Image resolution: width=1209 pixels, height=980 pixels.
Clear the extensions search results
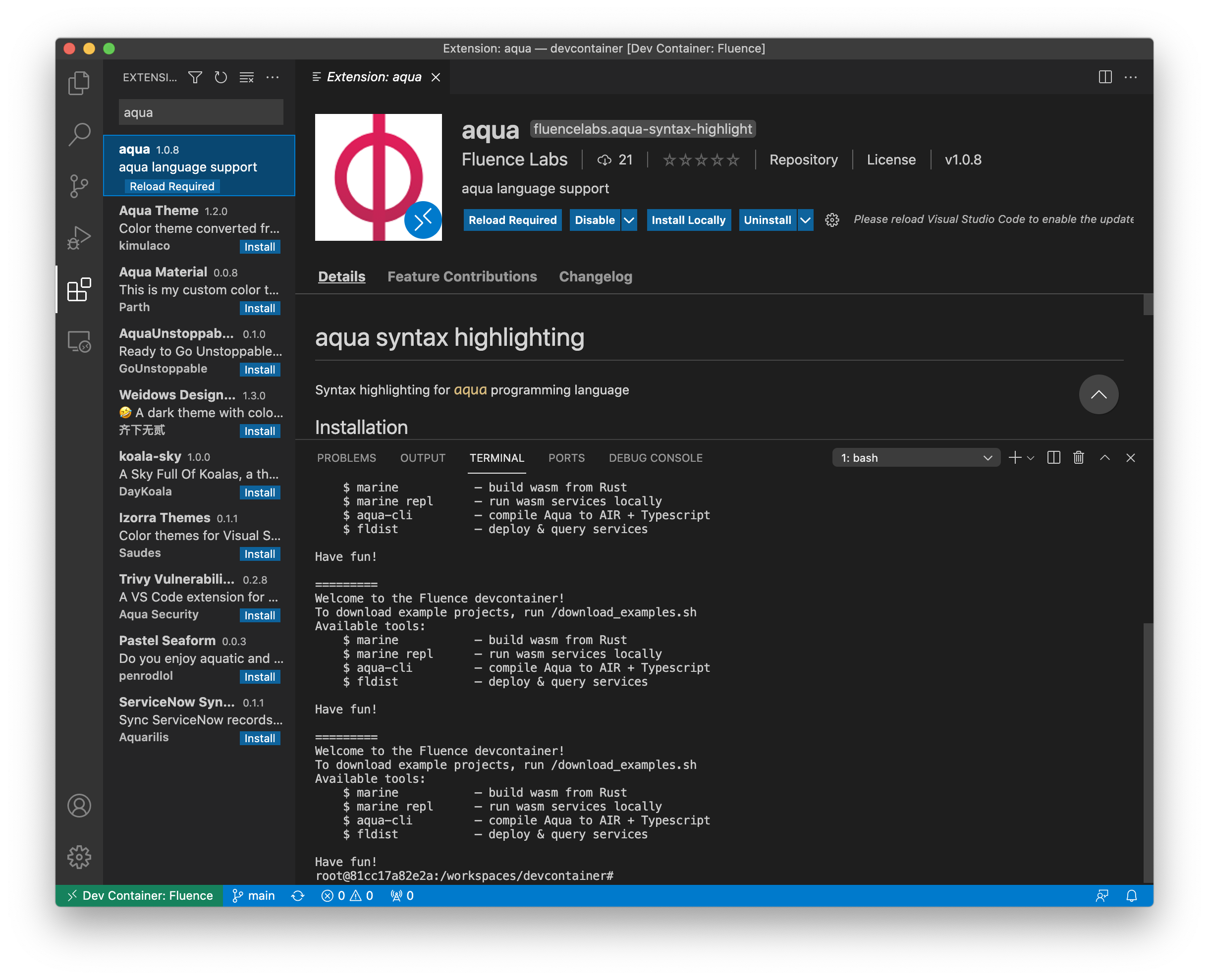click(x=247, y=77)
